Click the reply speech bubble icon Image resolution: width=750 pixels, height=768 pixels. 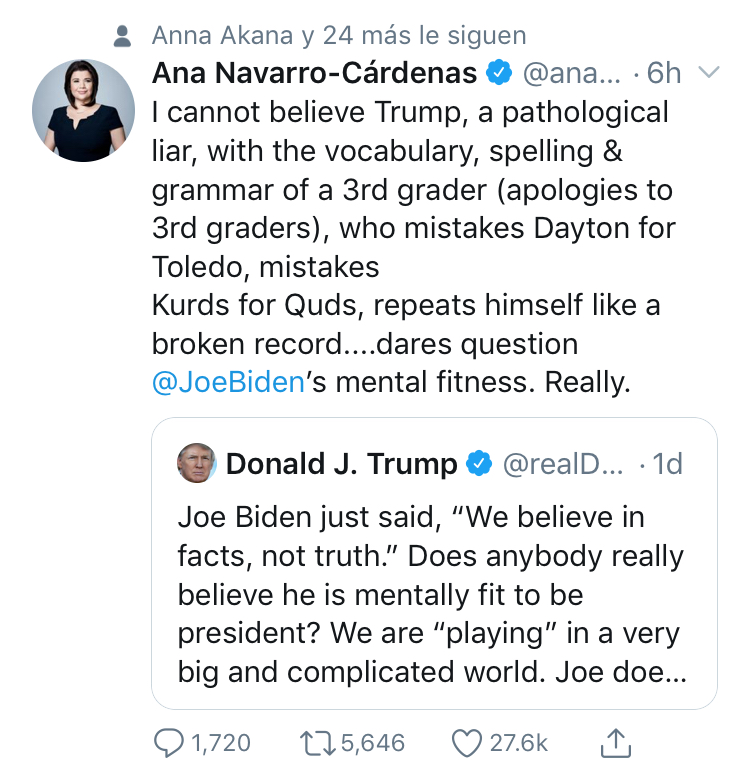tap(169, 743)
